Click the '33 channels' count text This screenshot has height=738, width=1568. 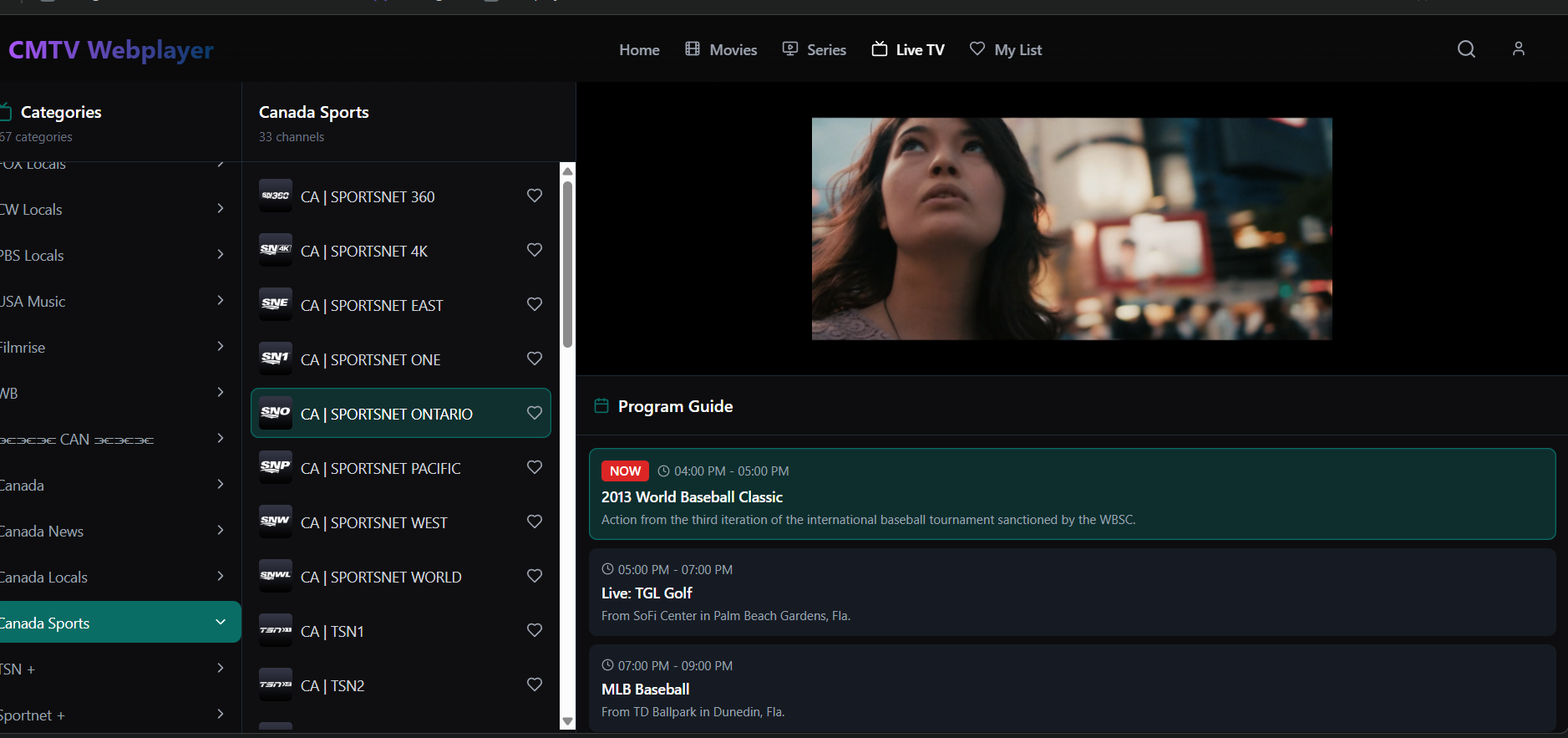pos(292,137)
